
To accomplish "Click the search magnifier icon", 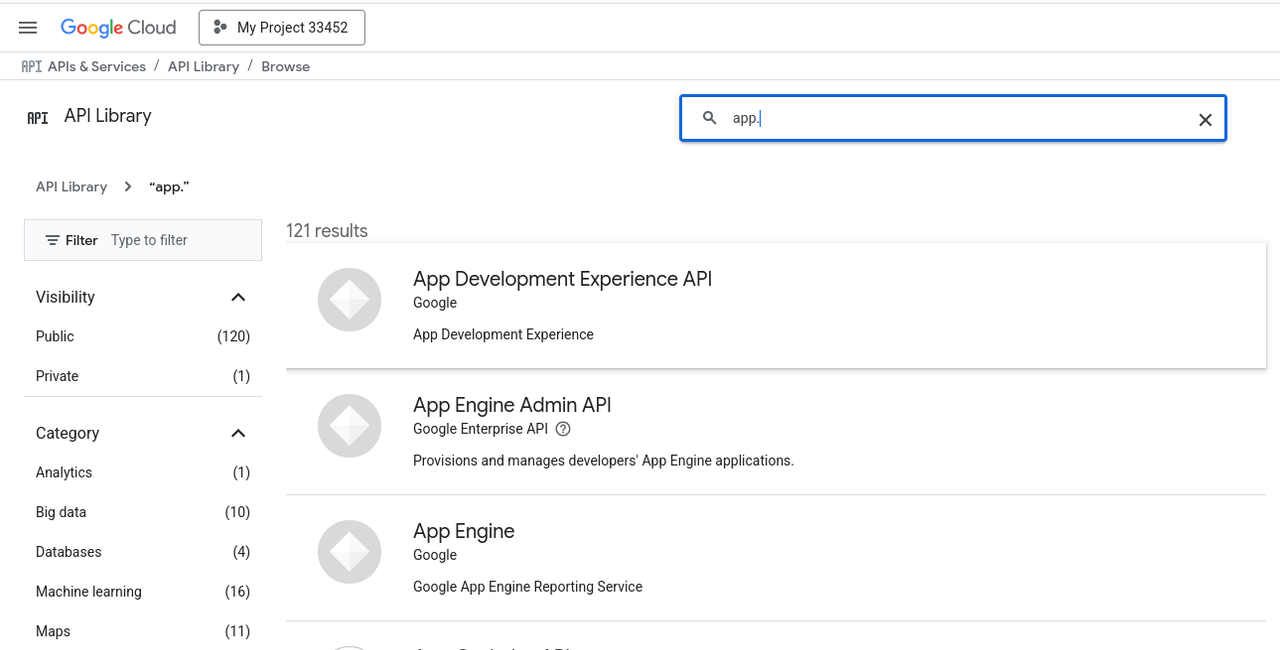I will [x=710, y=118].
